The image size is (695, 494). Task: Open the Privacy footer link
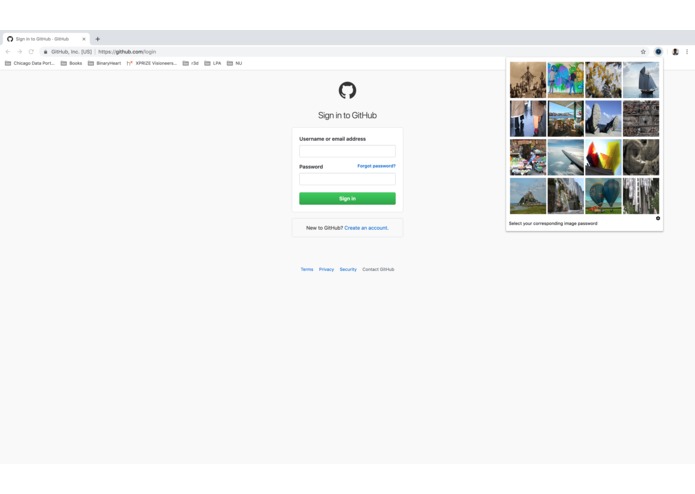326,269
